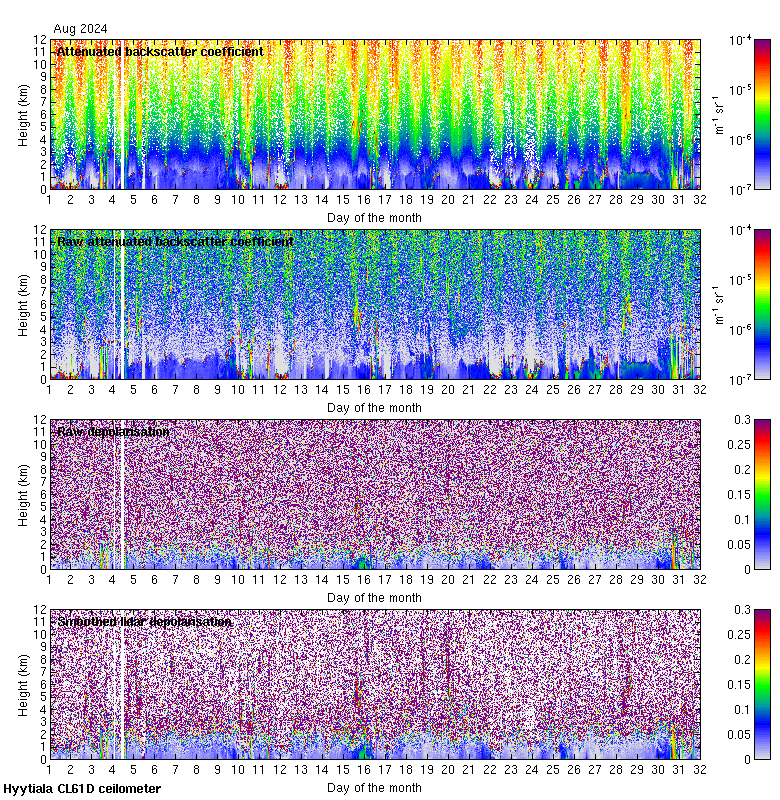
Task: Click the white data gap in raw depolarisation plot
Action: click(x=122, y=500)
